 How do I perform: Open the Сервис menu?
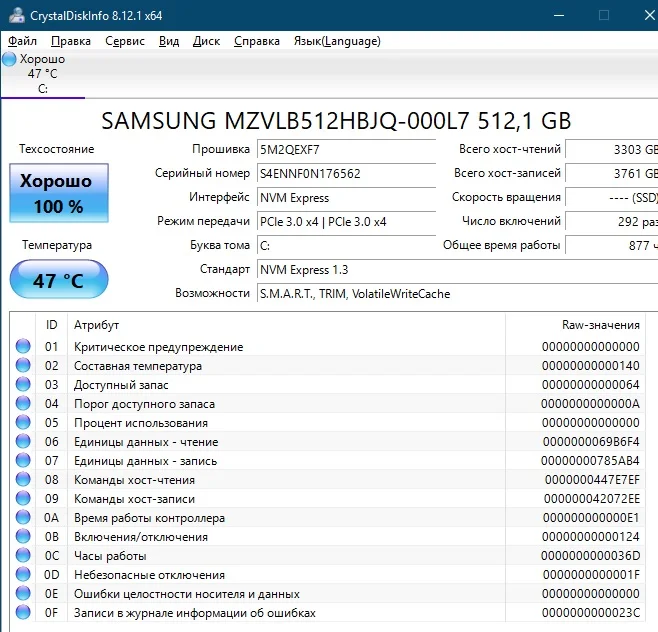coord(125,41)
